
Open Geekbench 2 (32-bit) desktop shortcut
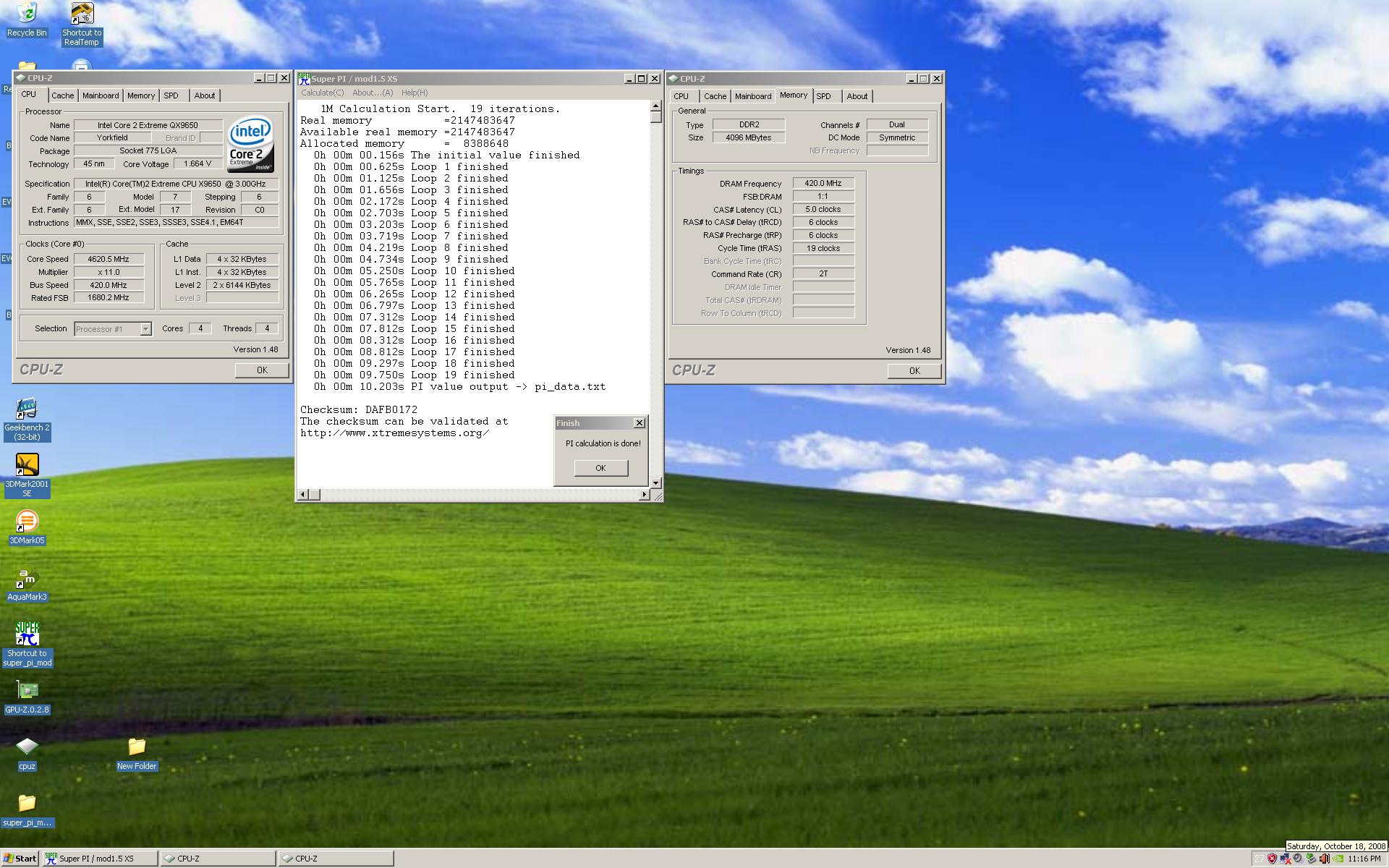click(27, 419)
